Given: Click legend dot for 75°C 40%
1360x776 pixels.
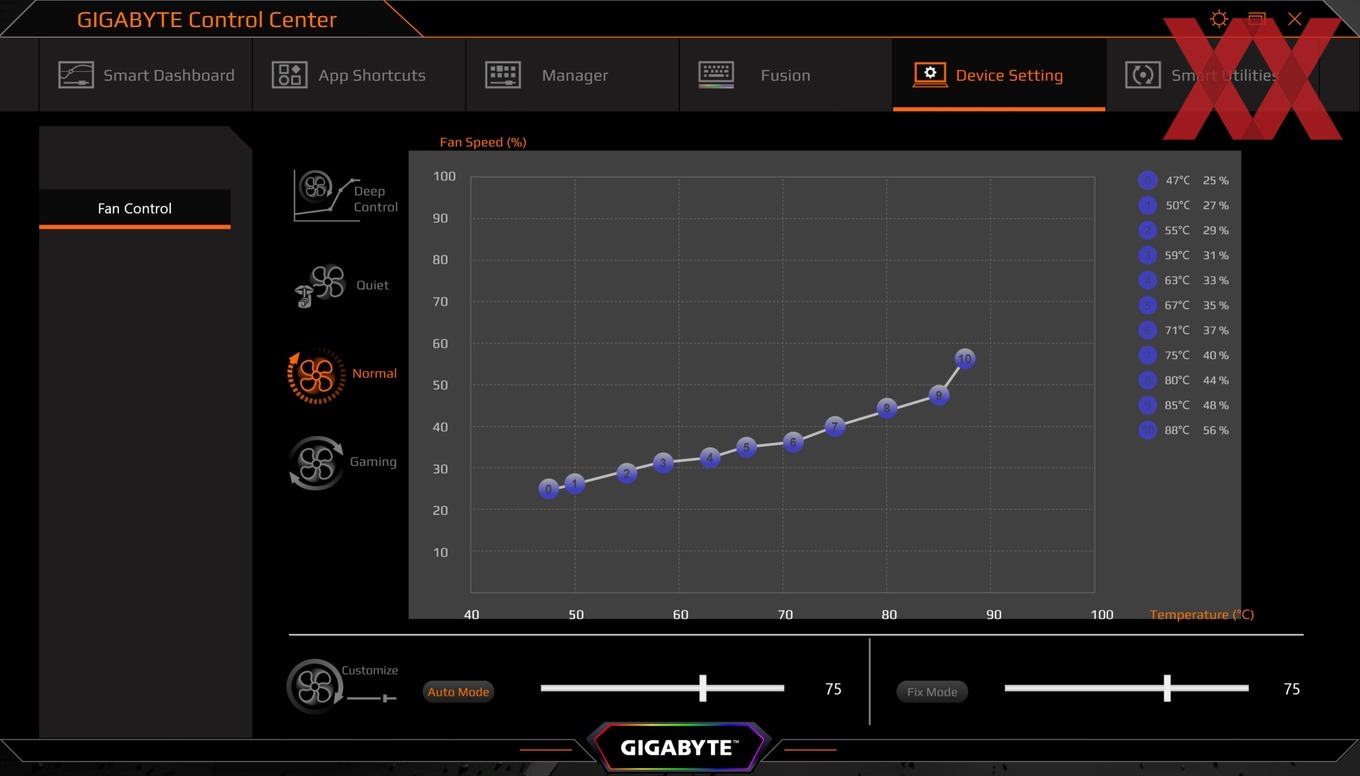Looking at the screenshot, I should tap(1147, 355).
